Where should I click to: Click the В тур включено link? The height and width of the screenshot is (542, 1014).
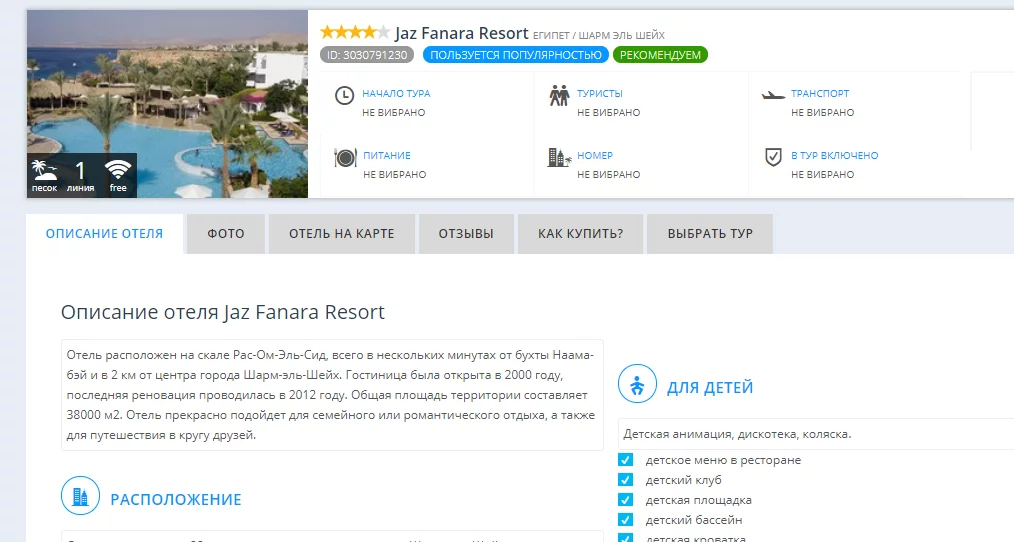834,155
